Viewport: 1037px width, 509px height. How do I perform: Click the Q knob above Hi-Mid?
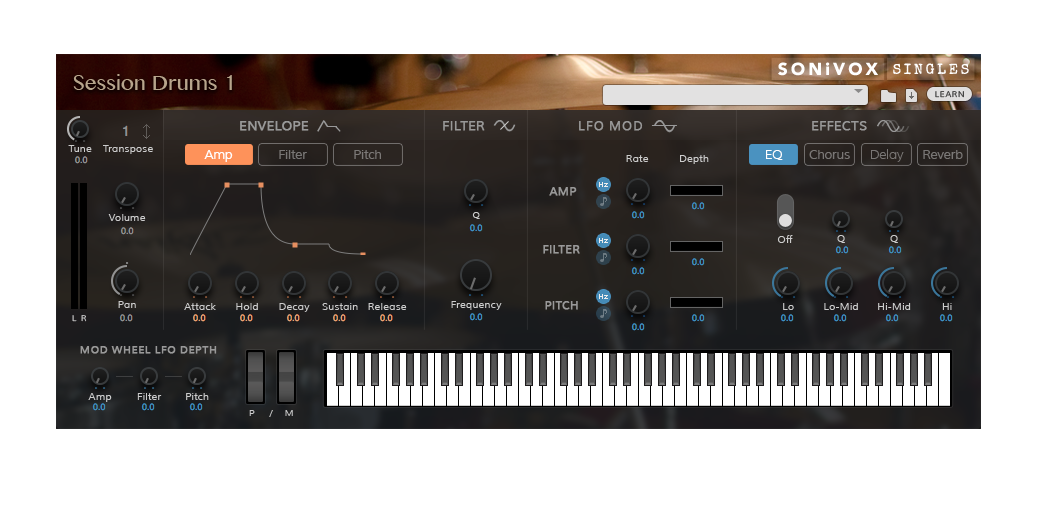(x=893, y=219)
